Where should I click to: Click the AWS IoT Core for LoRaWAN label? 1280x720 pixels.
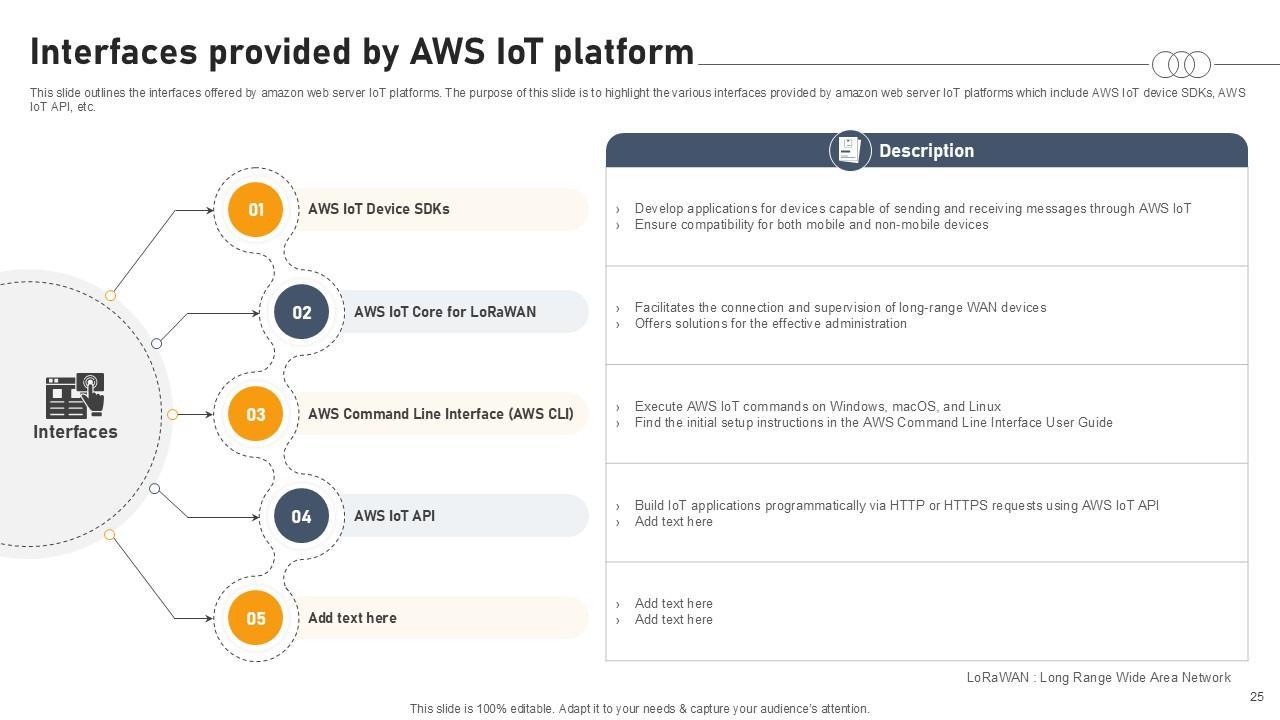(444, 312)
